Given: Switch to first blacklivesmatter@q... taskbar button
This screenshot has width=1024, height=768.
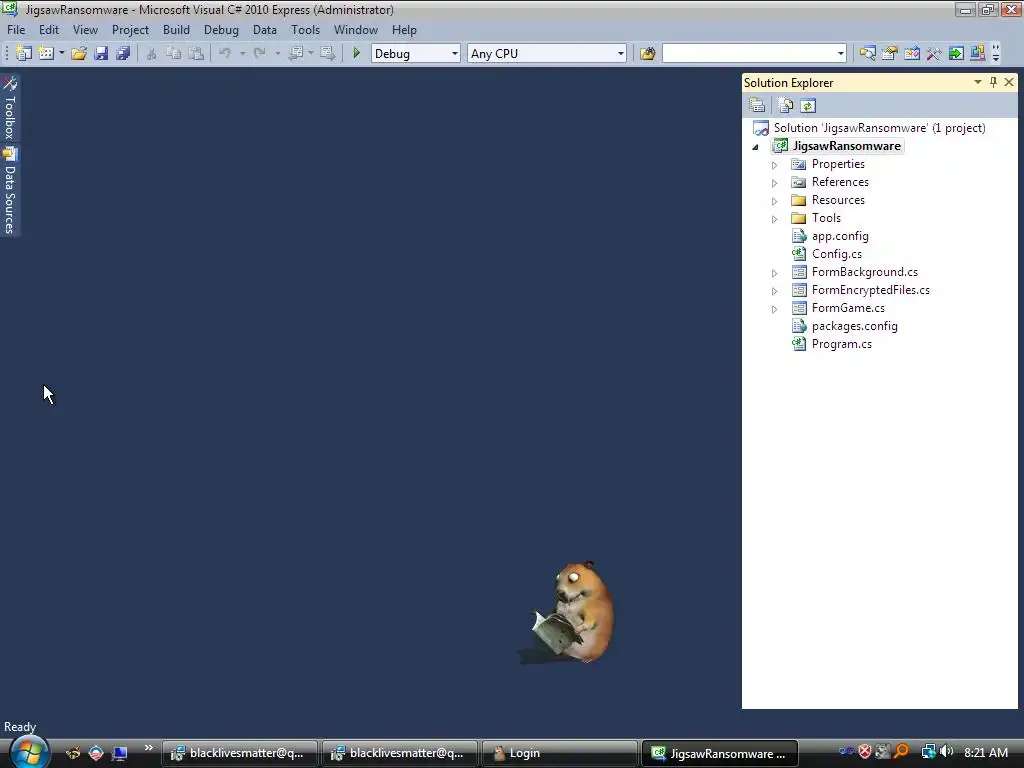Looking at the screenshot, I should pos(240,753).
